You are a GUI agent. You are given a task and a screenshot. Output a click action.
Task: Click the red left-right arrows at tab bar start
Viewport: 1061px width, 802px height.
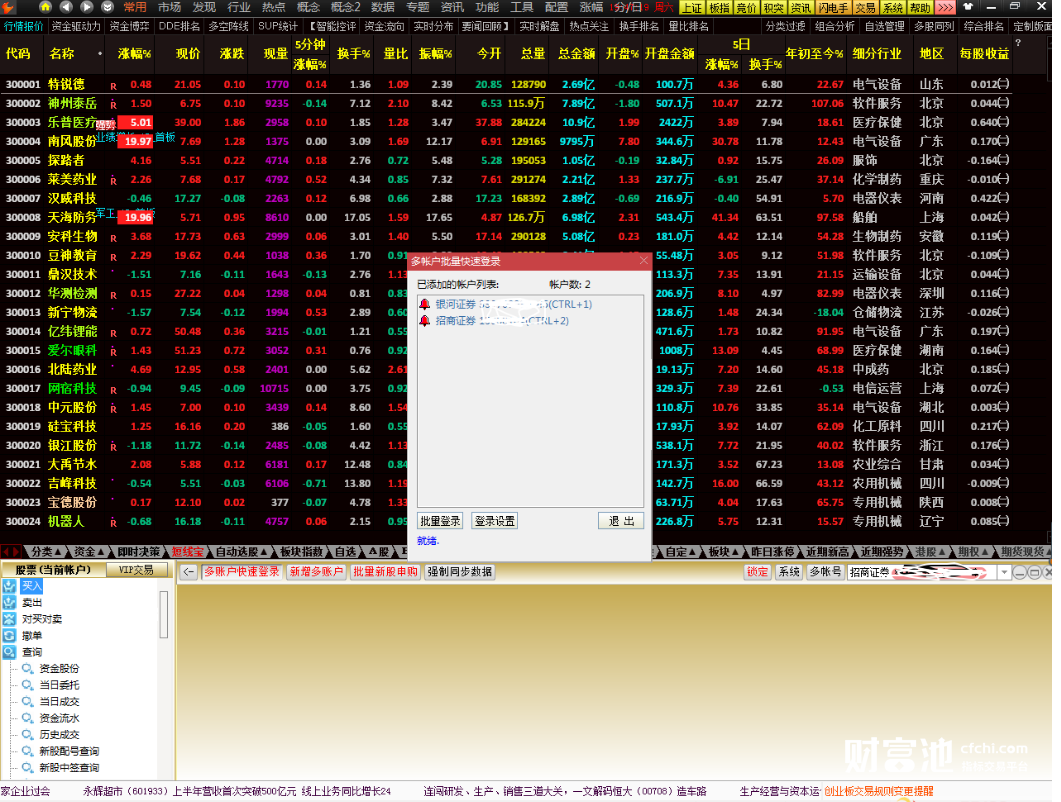(x=11, y=552)
